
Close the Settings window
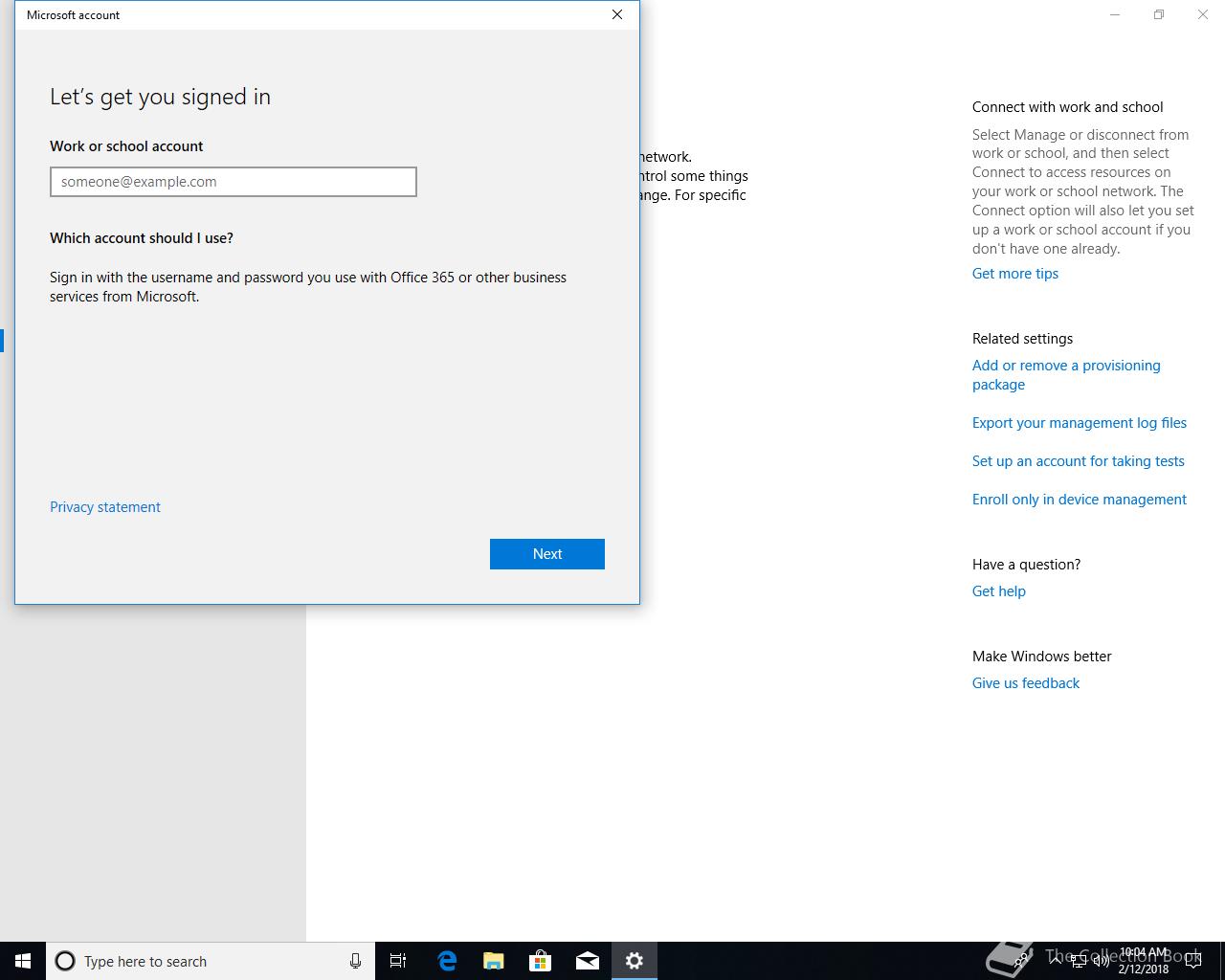(x=1203, y=14)
